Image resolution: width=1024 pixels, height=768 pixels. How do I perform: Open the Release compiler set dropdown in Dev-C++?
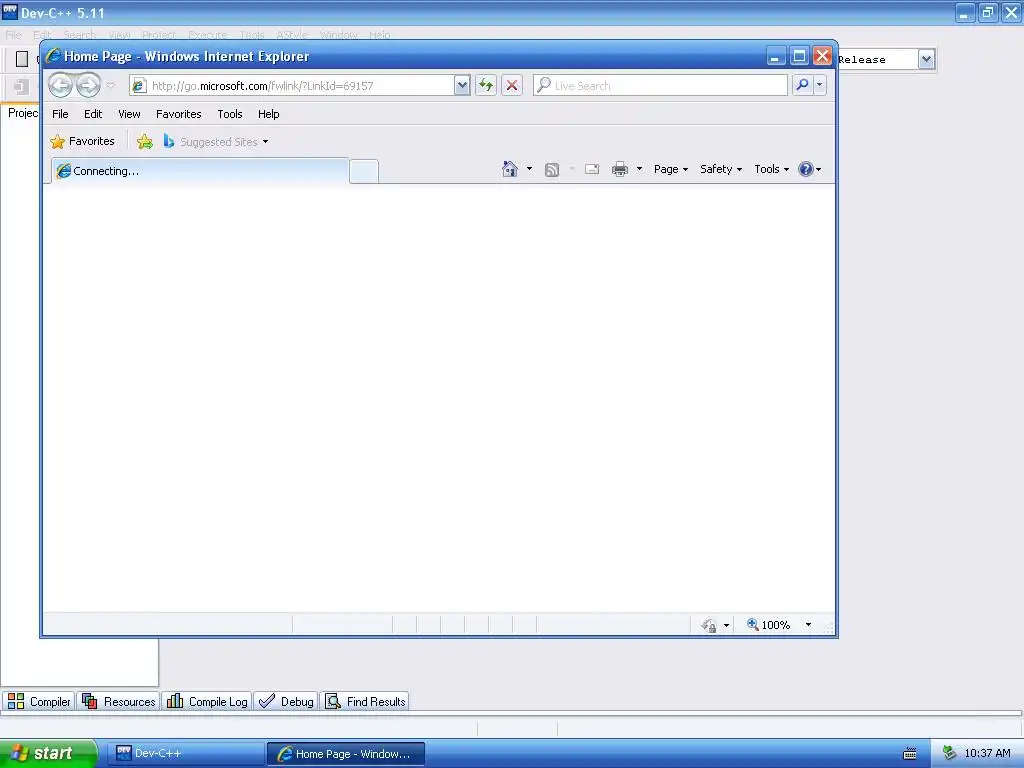(x=926, y=59)
